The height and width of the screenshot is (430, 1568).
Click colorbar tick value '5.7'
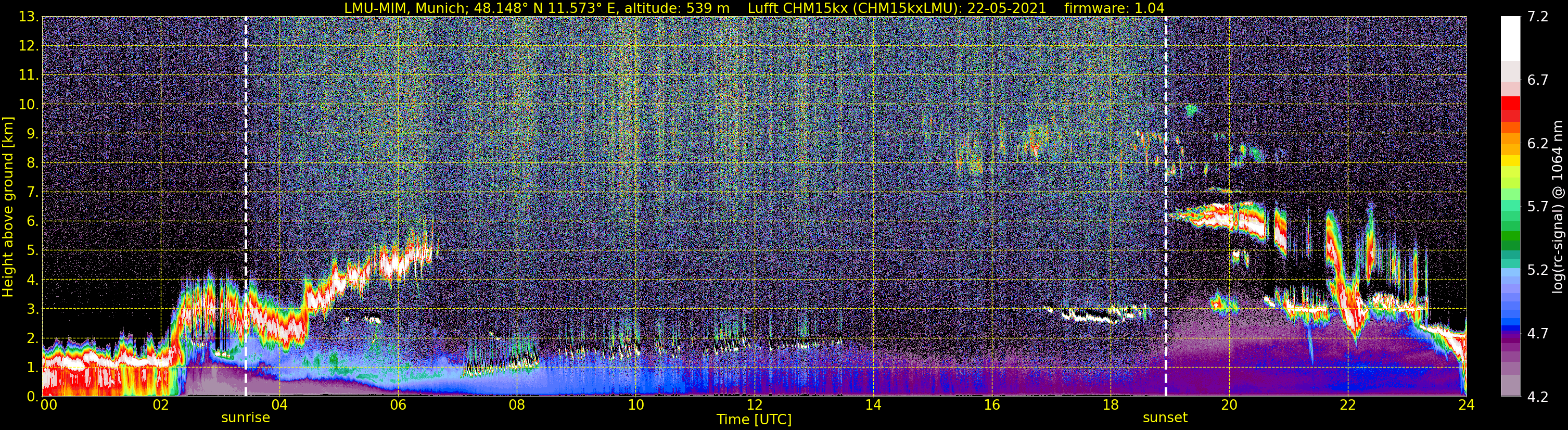pyautogui.click(x=1538, y=207)
